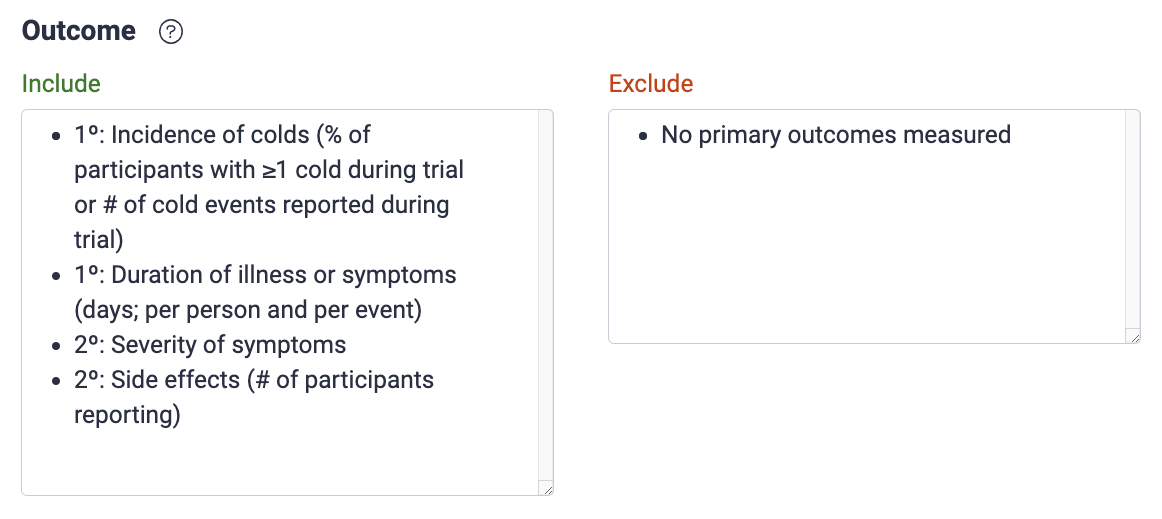1162x519 pixels.
Task: Click empty space below Include list
Action: click(x=280, y=460)
